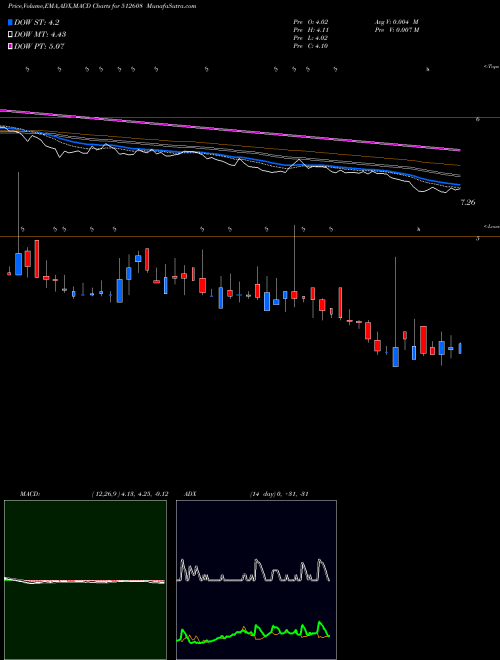
Task: Click the 'Pre C: 4.10' value
Action: (x=311, y=46)
